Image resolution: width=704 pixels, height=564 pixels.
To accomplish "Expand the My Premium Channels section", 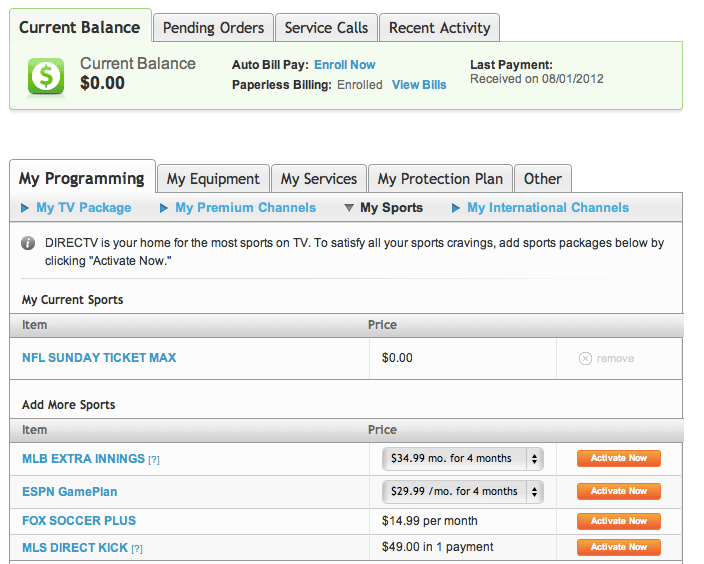I will (x=238, y=207).
